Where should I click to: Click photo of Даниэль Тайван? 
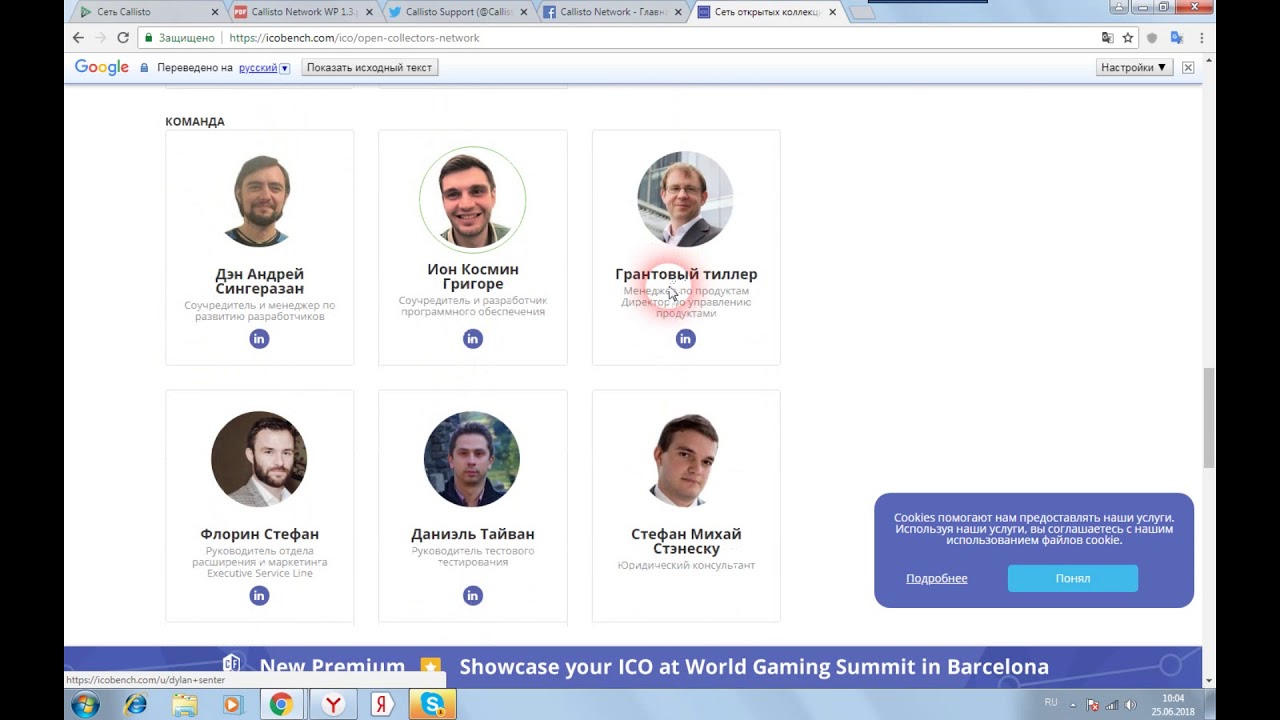click(x=472, y=459)
